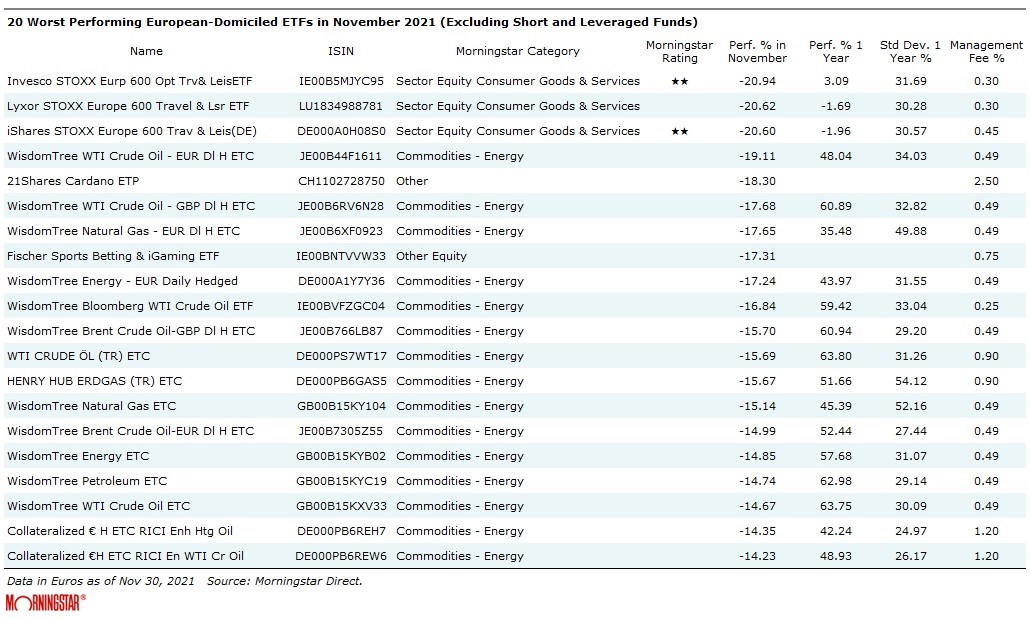Select the WisdomTree Petroleum ETC fund name
Image resolution: width=1030 pixels, height=618 pixels.
(87, 481)
